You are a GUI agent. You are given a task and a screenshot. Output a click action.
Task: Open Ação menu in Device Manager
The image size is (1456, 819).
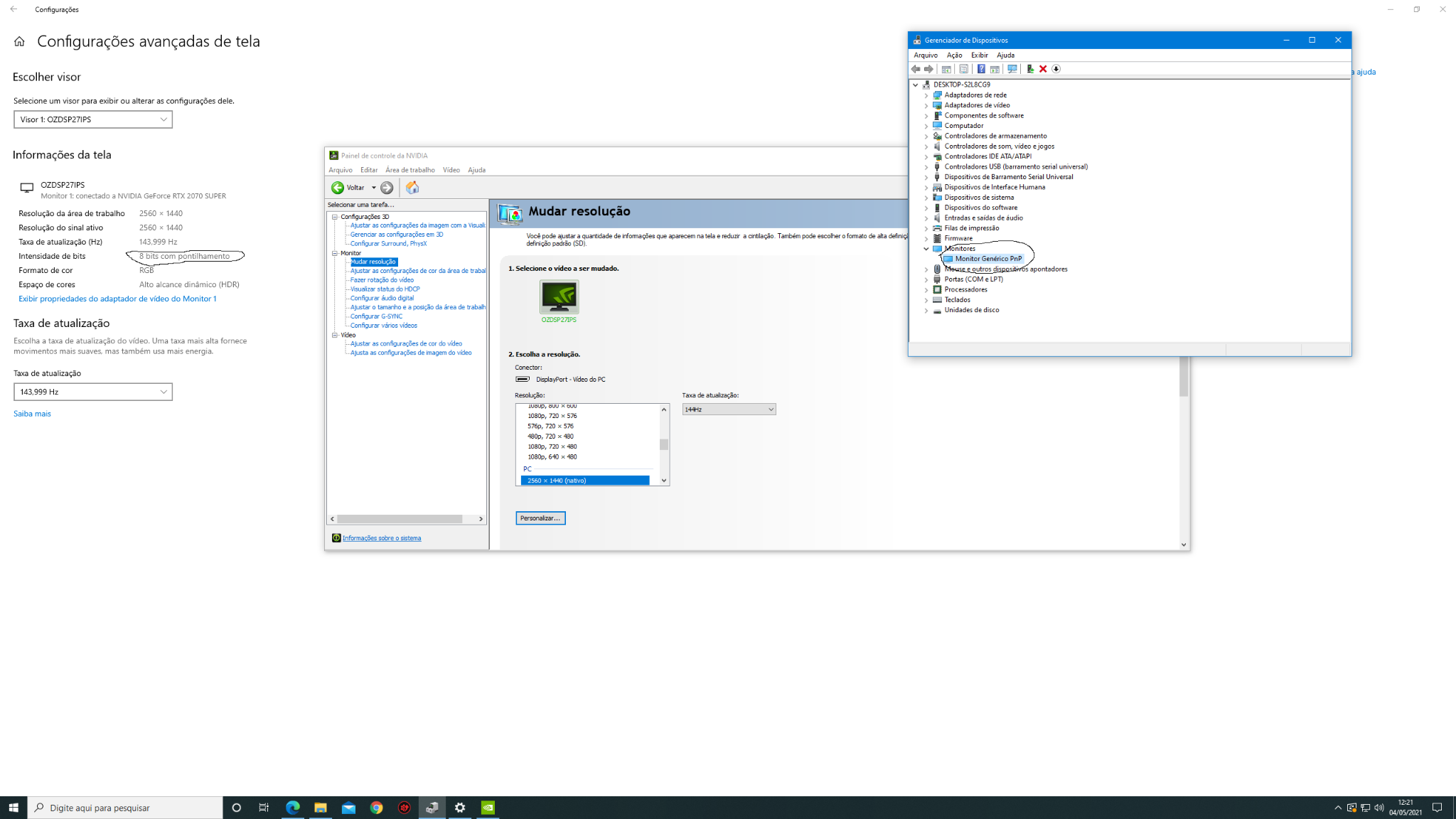[954, 55]
